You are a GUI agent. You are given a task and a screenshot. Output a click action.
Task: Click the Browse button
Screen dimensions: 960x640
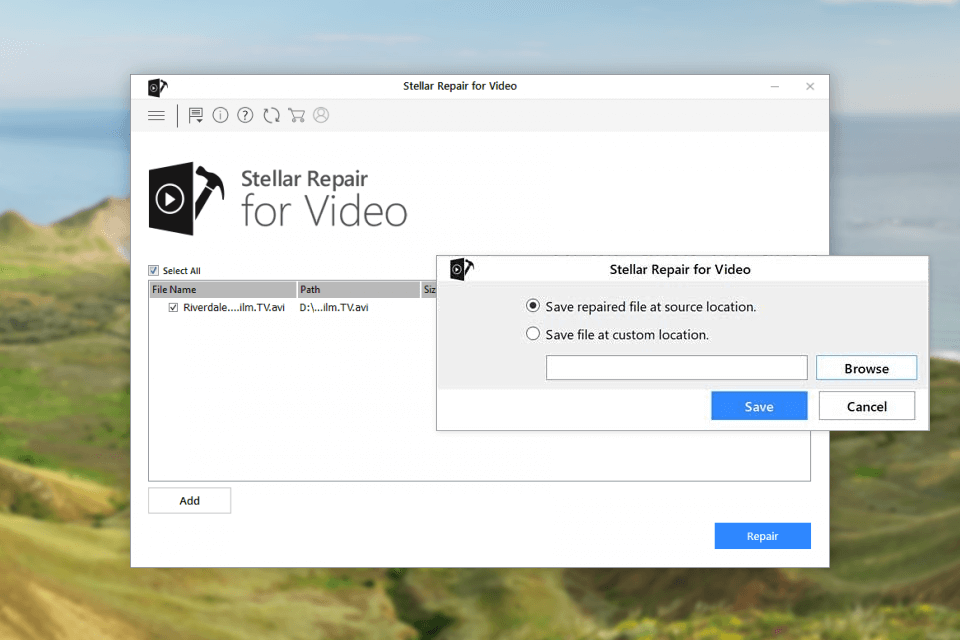click(x=866, y=368)
